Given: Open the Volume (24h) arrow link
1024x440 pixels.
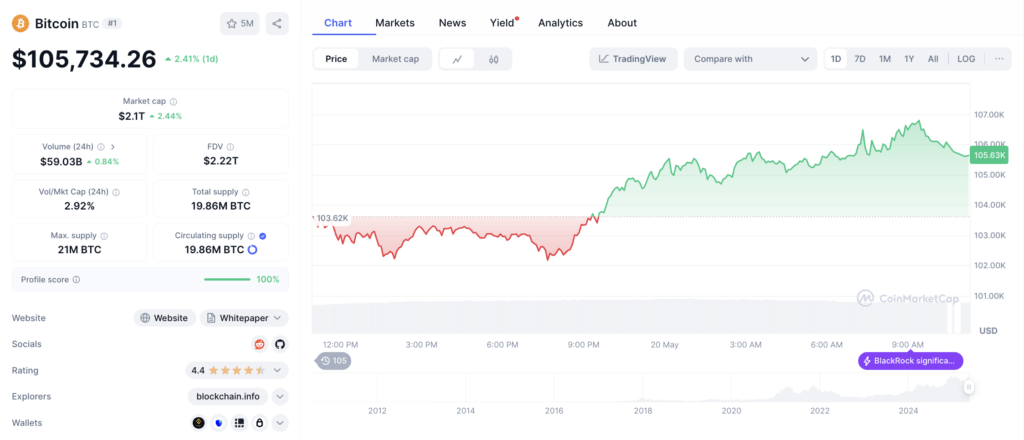Looking at the screenshot, I should tap(112, 147).
